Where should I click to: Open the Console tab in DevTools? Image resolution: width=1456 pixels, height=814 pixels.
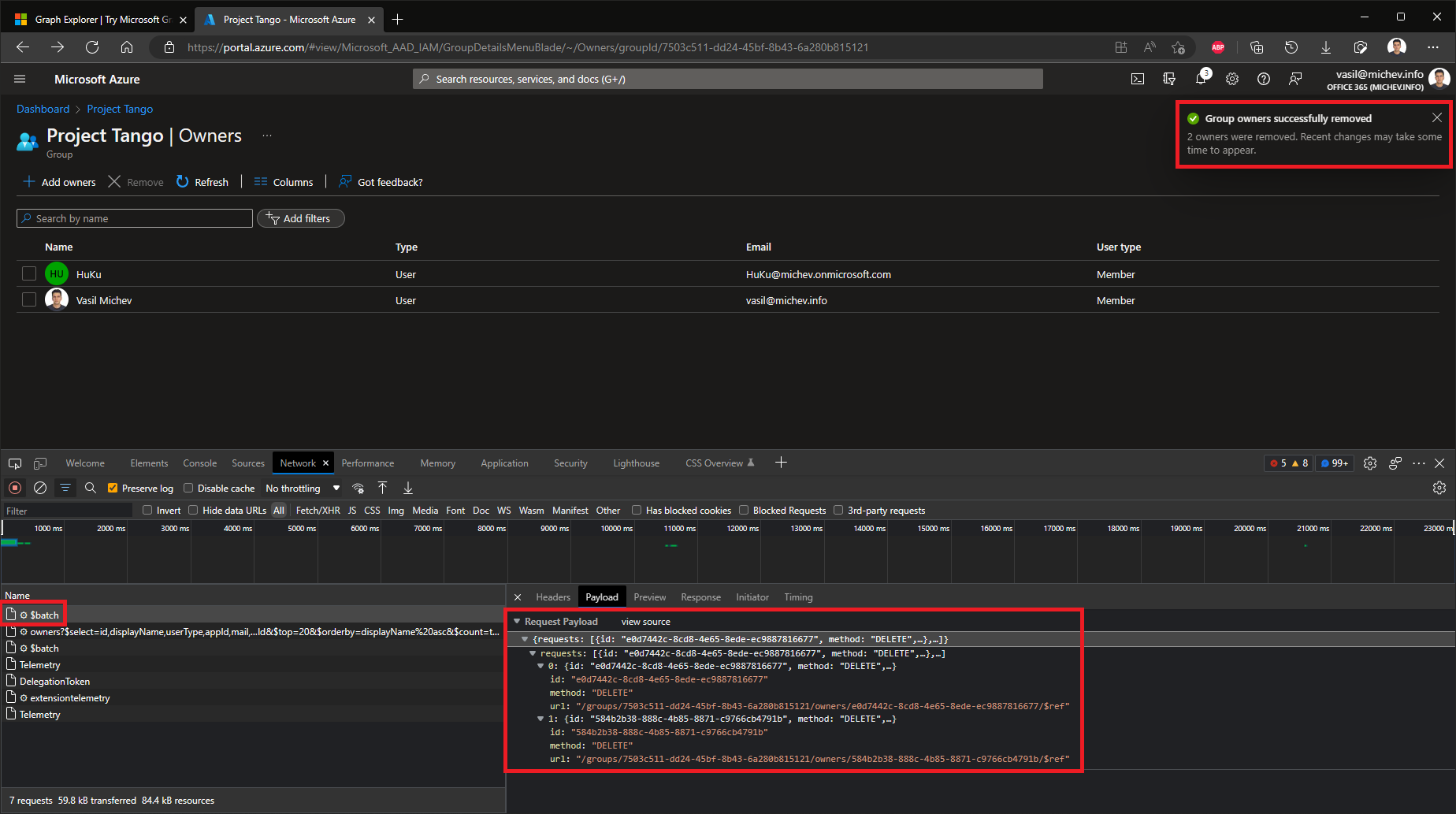click(x=199, y=463)
